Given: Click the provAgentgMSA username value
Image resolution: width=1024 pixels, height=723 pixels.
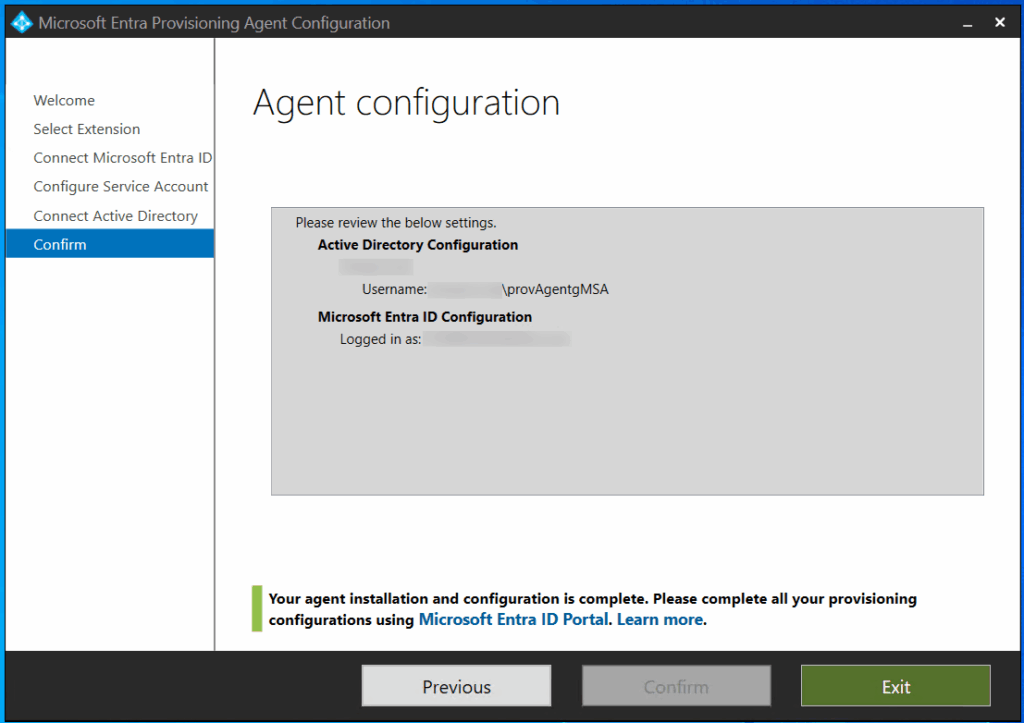Looking at the screenshot, I should (x=555, y=290).
